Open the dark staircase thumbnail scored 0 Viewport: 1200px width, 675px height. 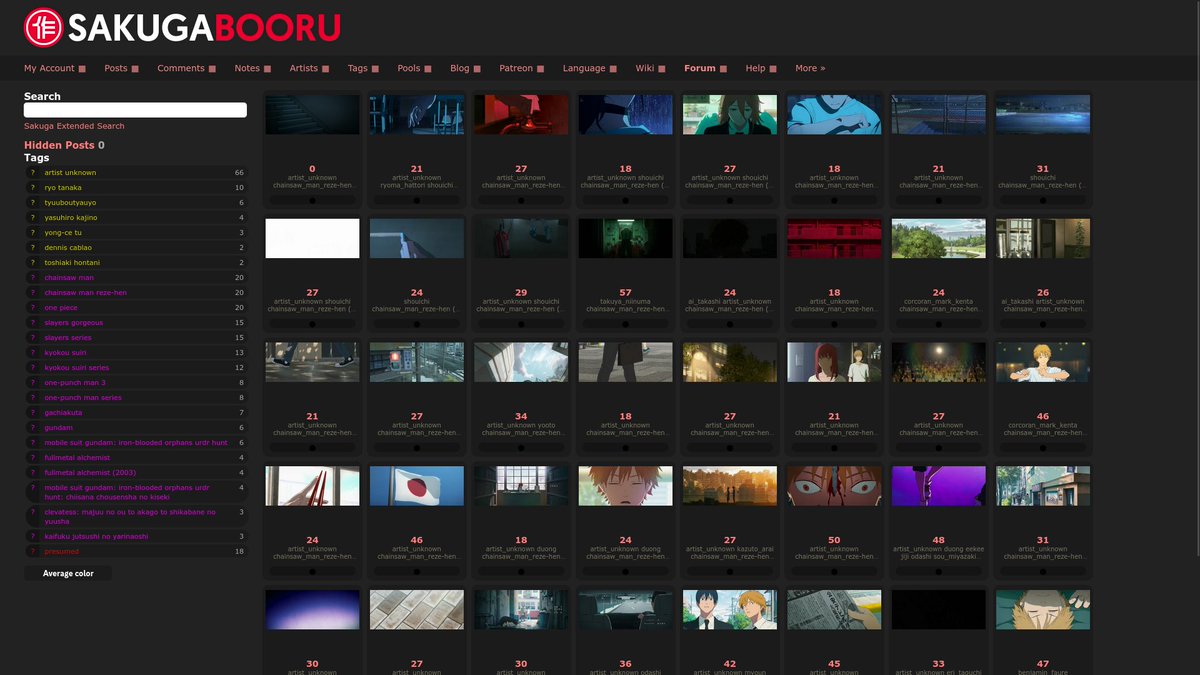312,114
